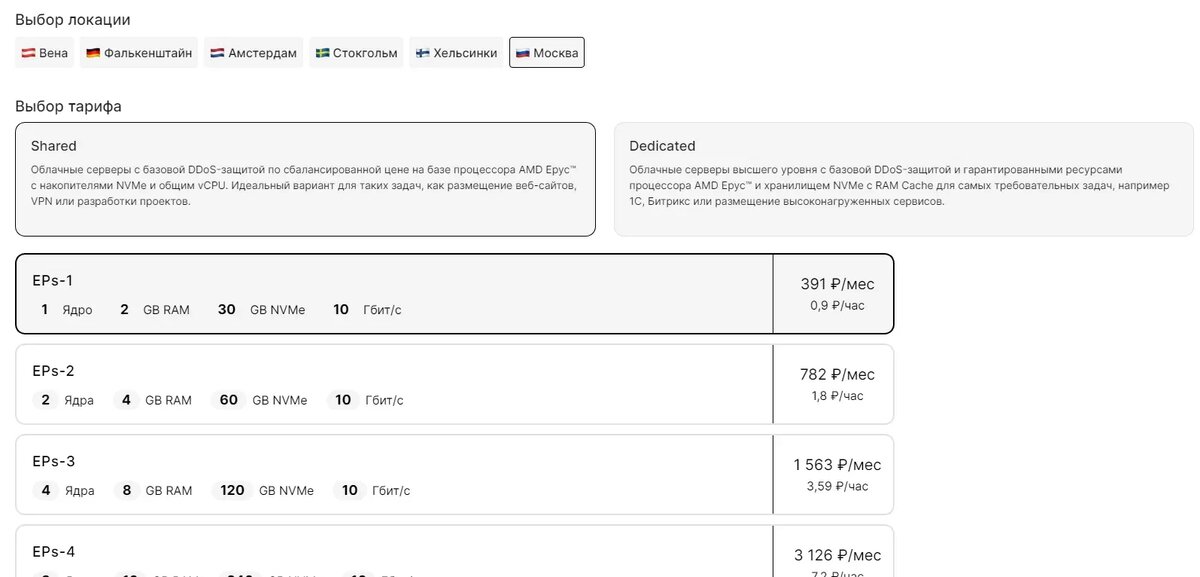This screenshot has height=577, width=1200.
Task: Switch to the Shared tariff type
Action: (305, 179)
